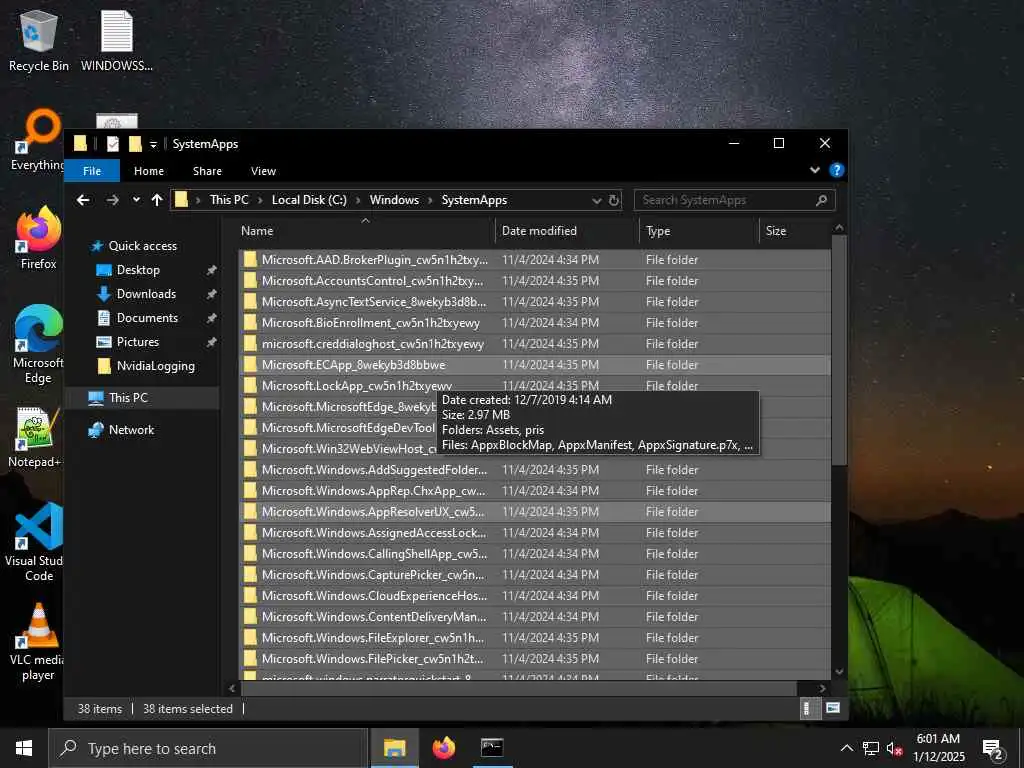The height and width of the screenshot is (768, 1024).
Task: Open Documents in the navigation pane
Action: click(x=147, y=318)
